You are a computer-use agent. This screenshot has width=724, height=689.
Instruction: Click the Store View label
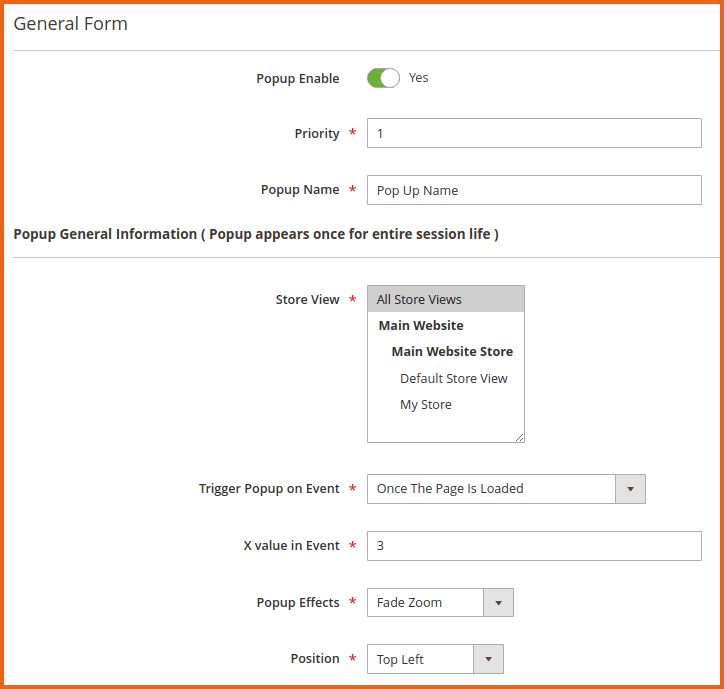(x=307, y=300)
